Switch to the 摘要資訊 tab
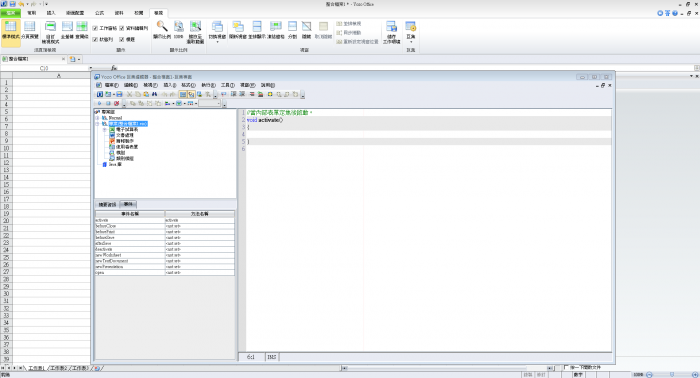The image size is (700, 378). (107, 204)
